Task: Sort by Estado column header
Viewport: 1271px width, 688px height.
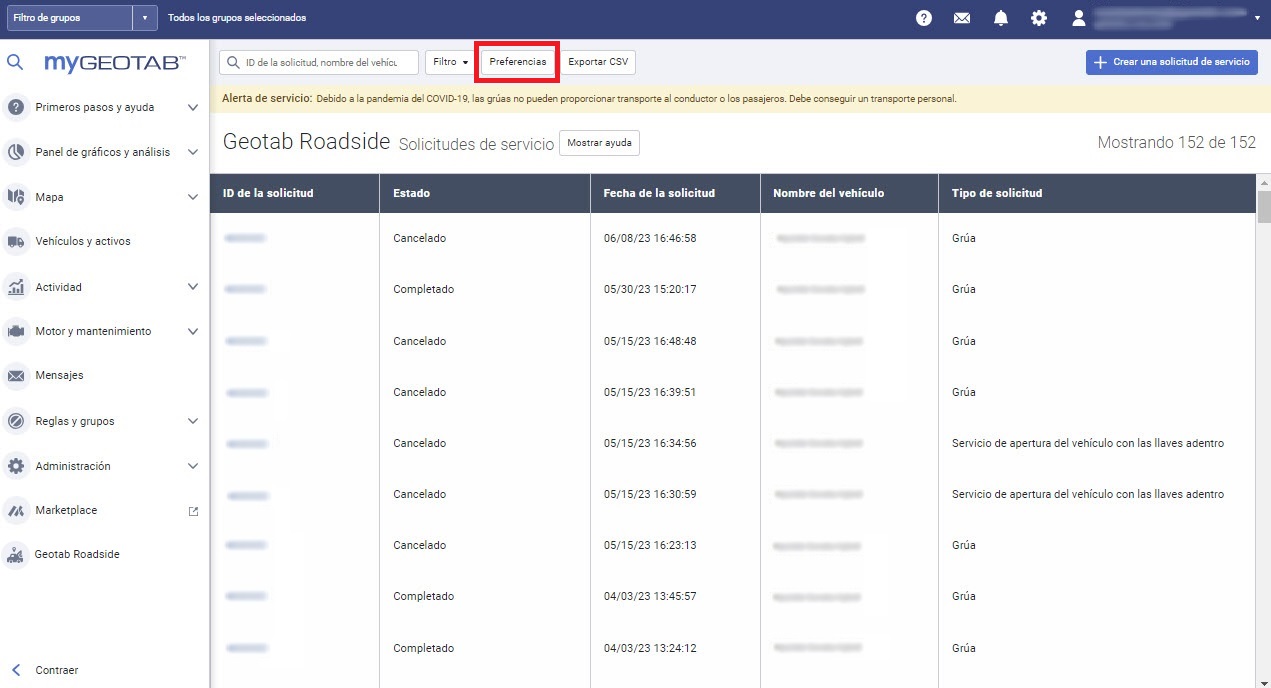Action: (485, 193)
